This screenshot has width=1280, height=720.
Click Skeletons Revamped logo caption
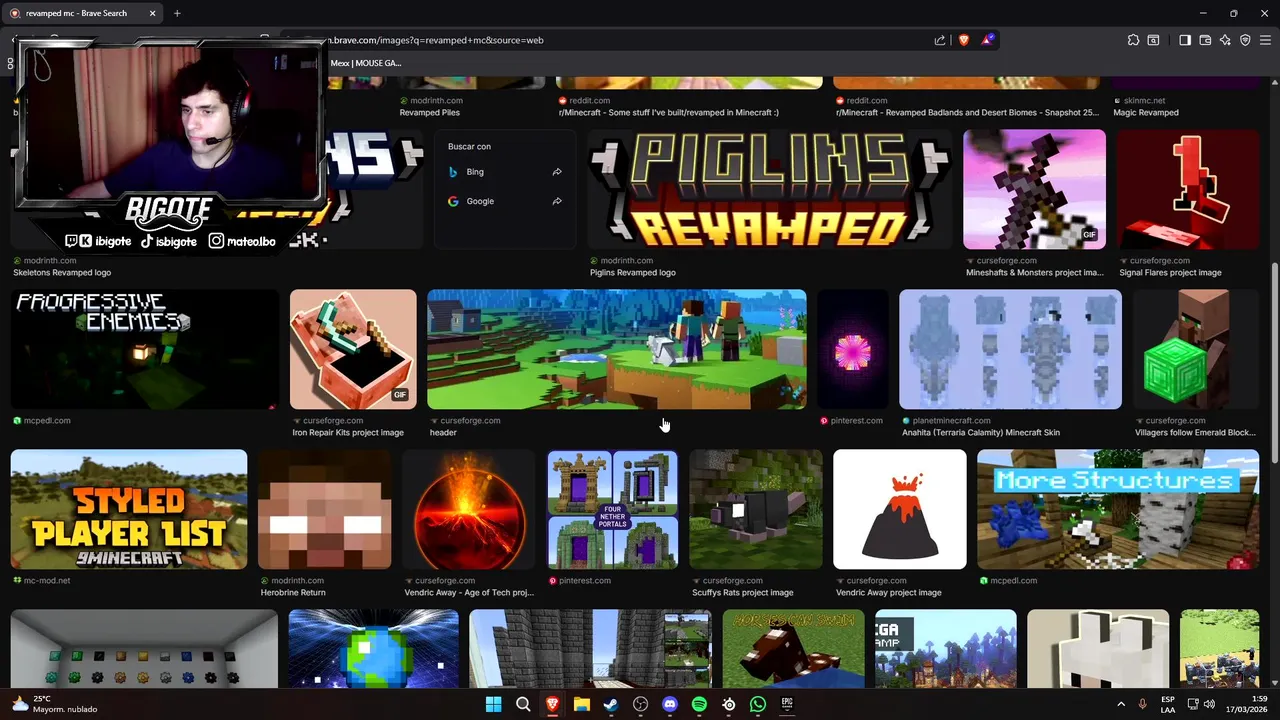point(62,273)
